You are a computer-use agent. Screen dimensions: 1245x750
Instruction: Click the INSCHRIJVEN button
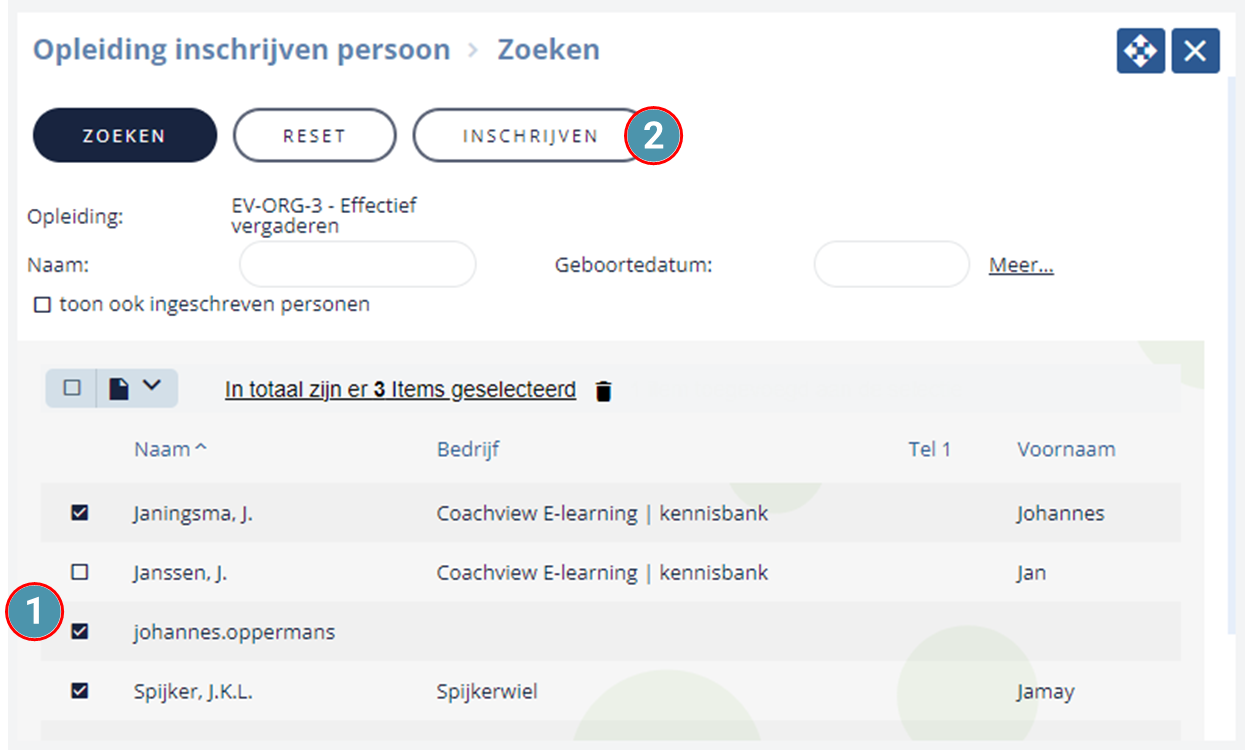530,135
